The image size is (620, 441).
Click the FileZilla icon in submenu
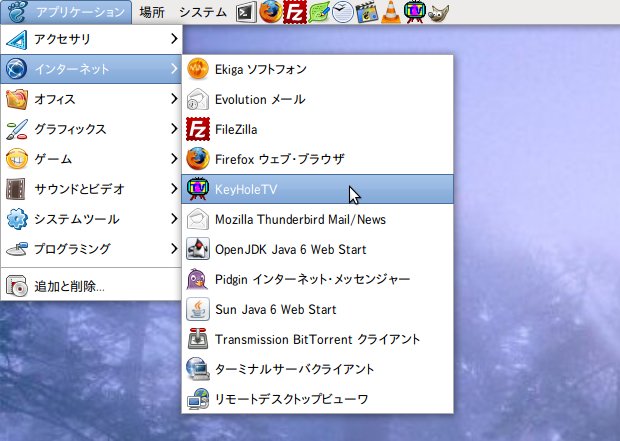(x=198, y=129)
